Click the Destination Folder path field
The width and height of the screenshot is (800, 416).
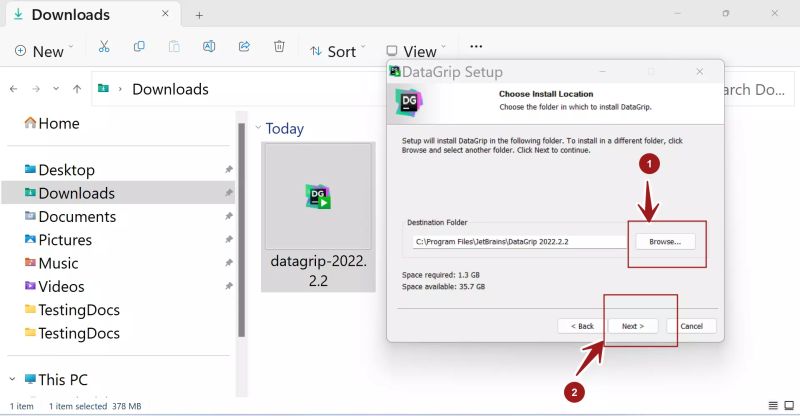coord(520,242)
